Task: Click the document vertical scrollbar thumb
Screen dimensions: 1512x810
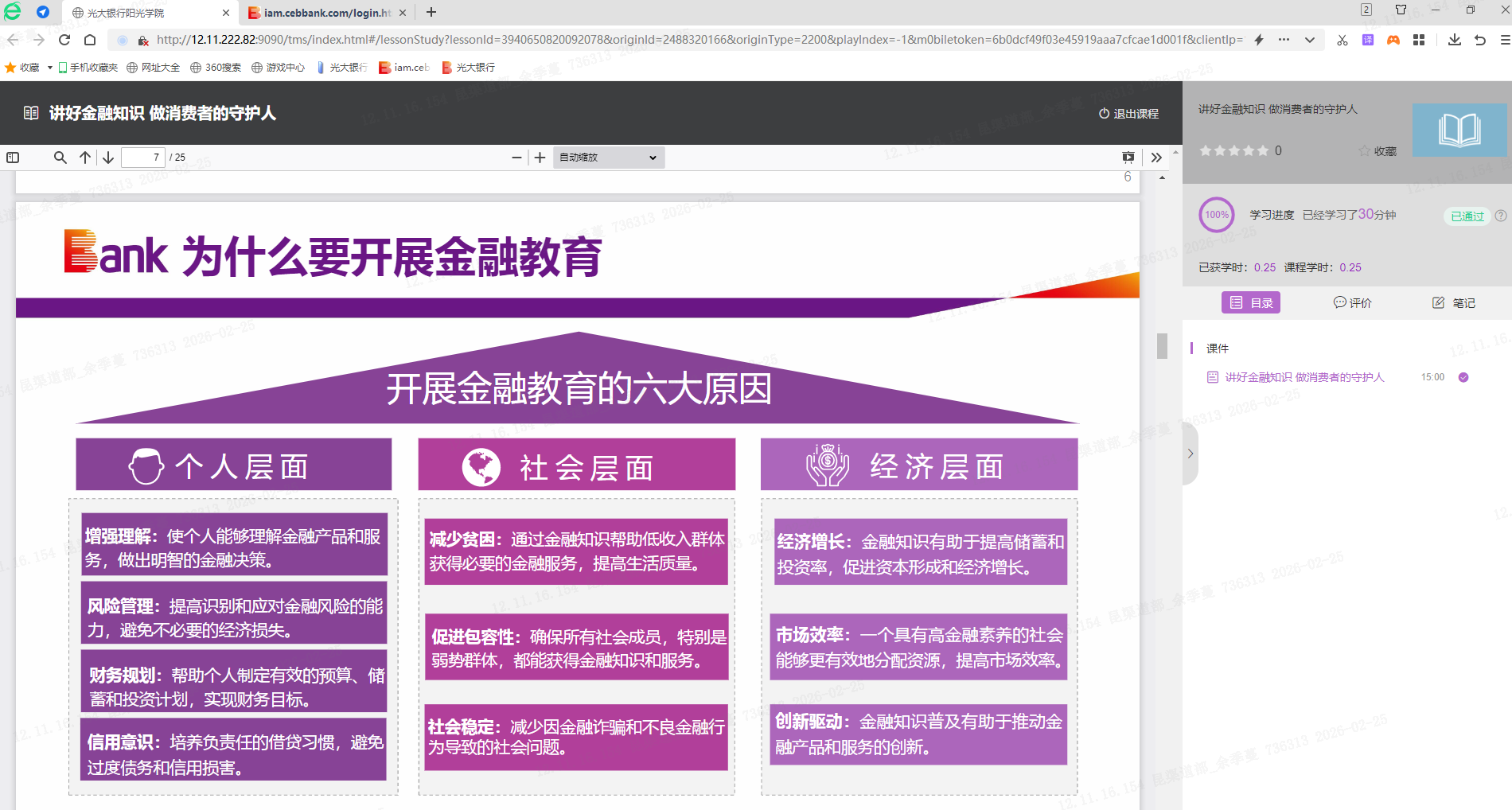Action: [x=1162, y=346]
